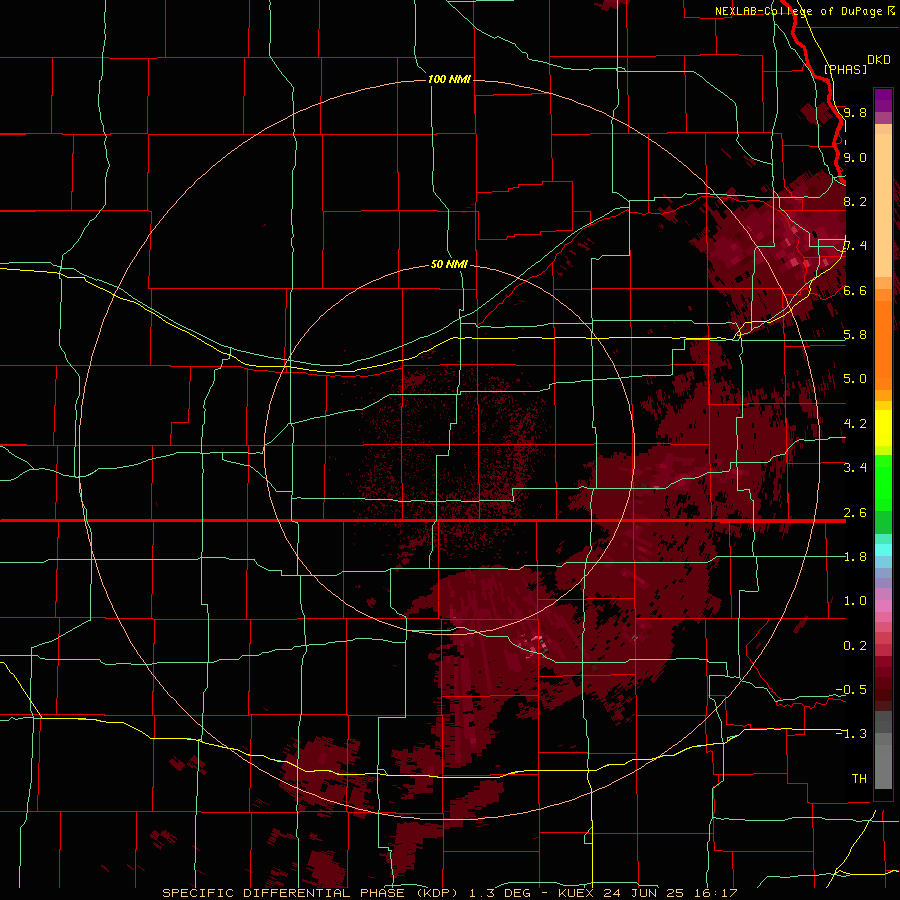Image resolution: width=900 pixels, height=900 pixels.
Task: Click the 100 NMI range ring label
Action: pos(449,79)
